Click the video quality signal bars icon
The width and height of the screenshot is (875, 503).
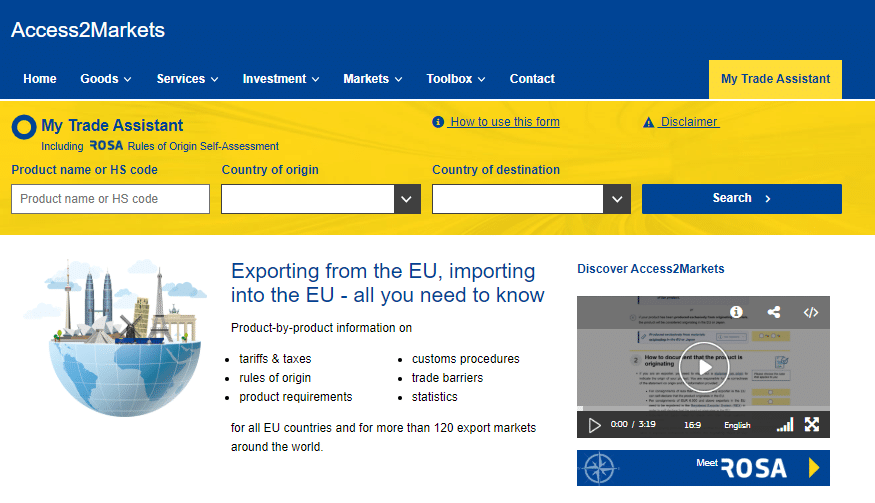click(785, 425)
